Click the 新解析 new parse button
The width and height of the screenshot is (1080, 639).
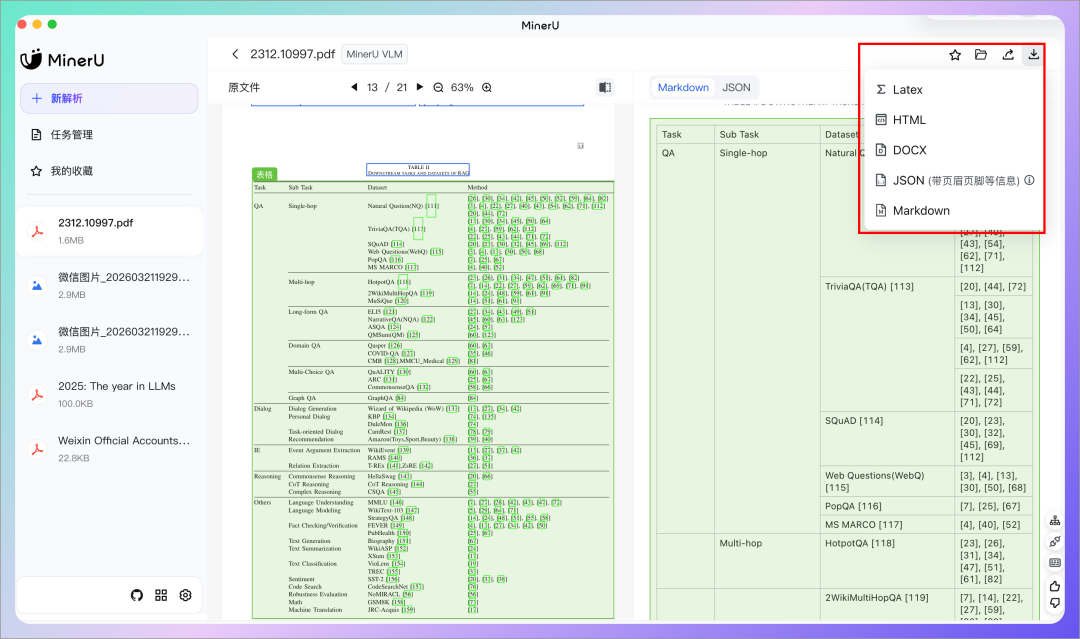click(109, 98)
